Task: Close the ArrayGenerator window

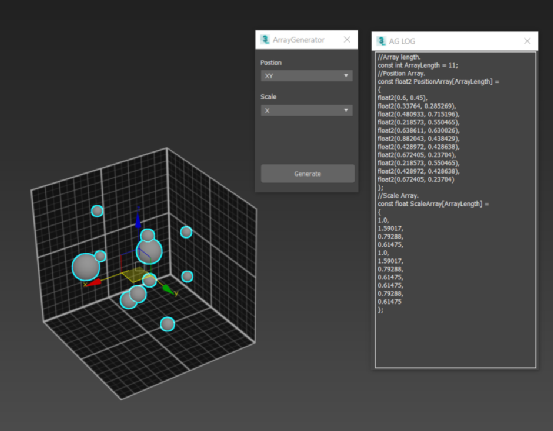Action: click(347, 40)
